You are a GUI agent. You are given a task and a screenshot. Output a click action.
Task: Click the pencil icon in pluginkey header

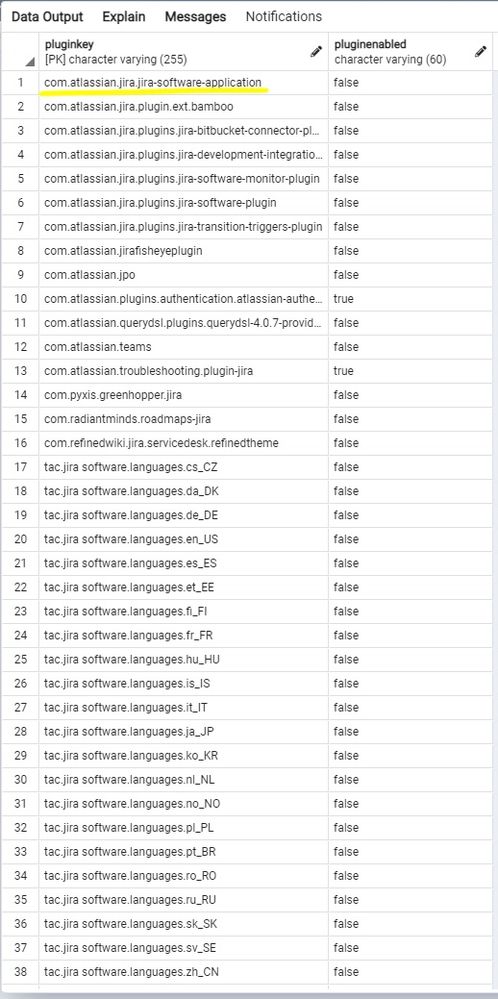(315, 52)
